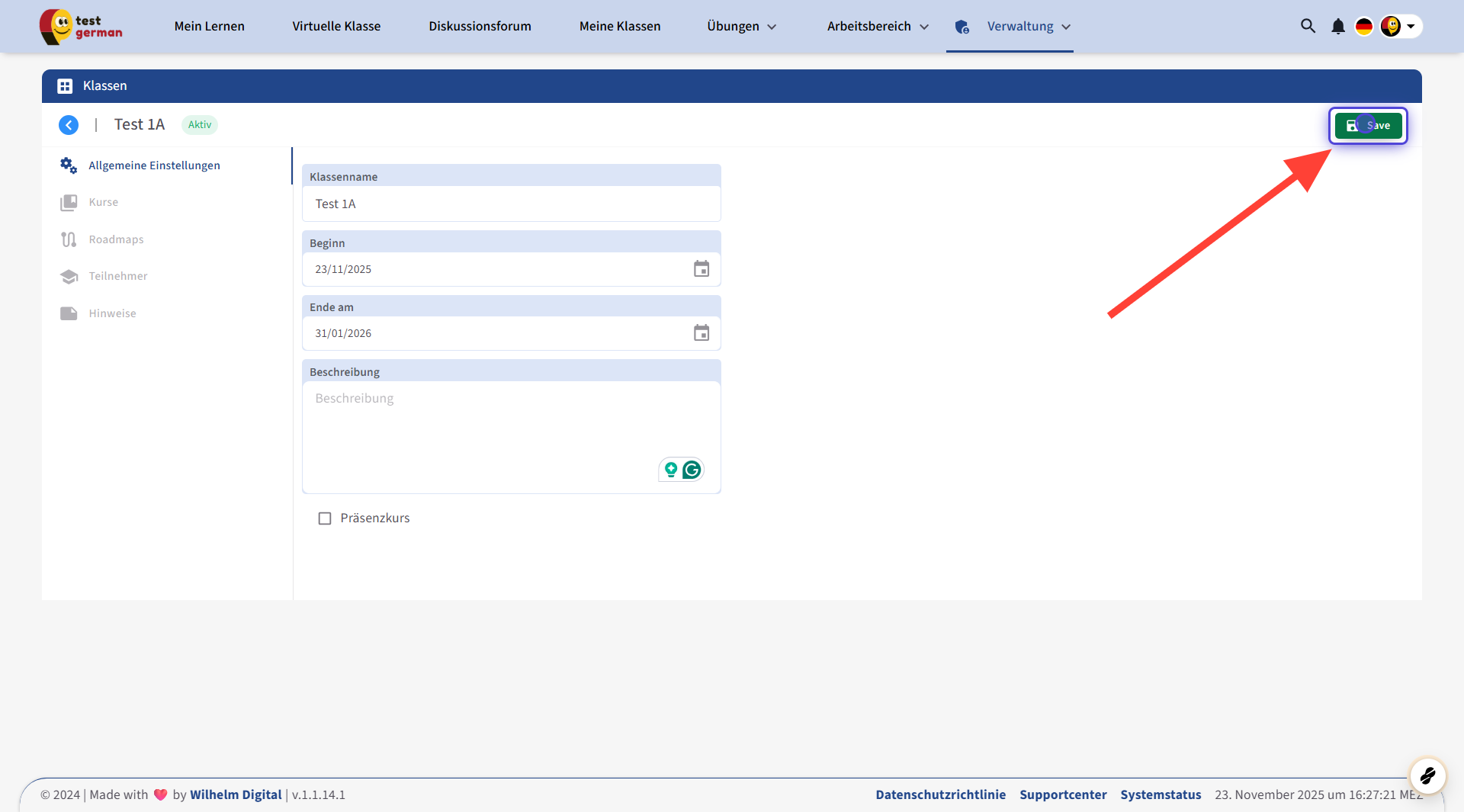Enable the Präsenzkurs checkbox
This screenshot has width=1464, height=812.
coord(325,518)
